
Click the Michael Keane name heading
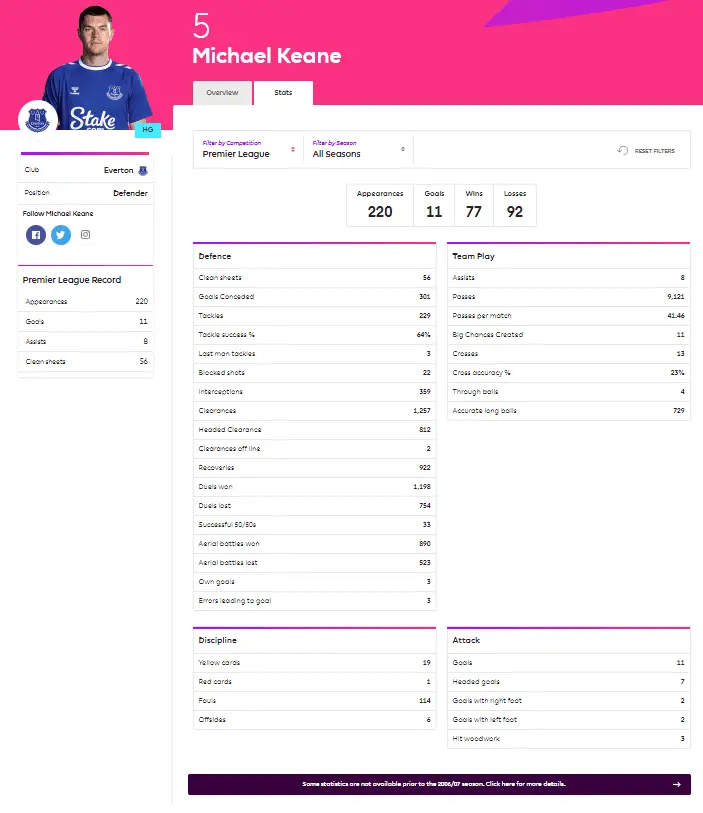coord(266,56)
